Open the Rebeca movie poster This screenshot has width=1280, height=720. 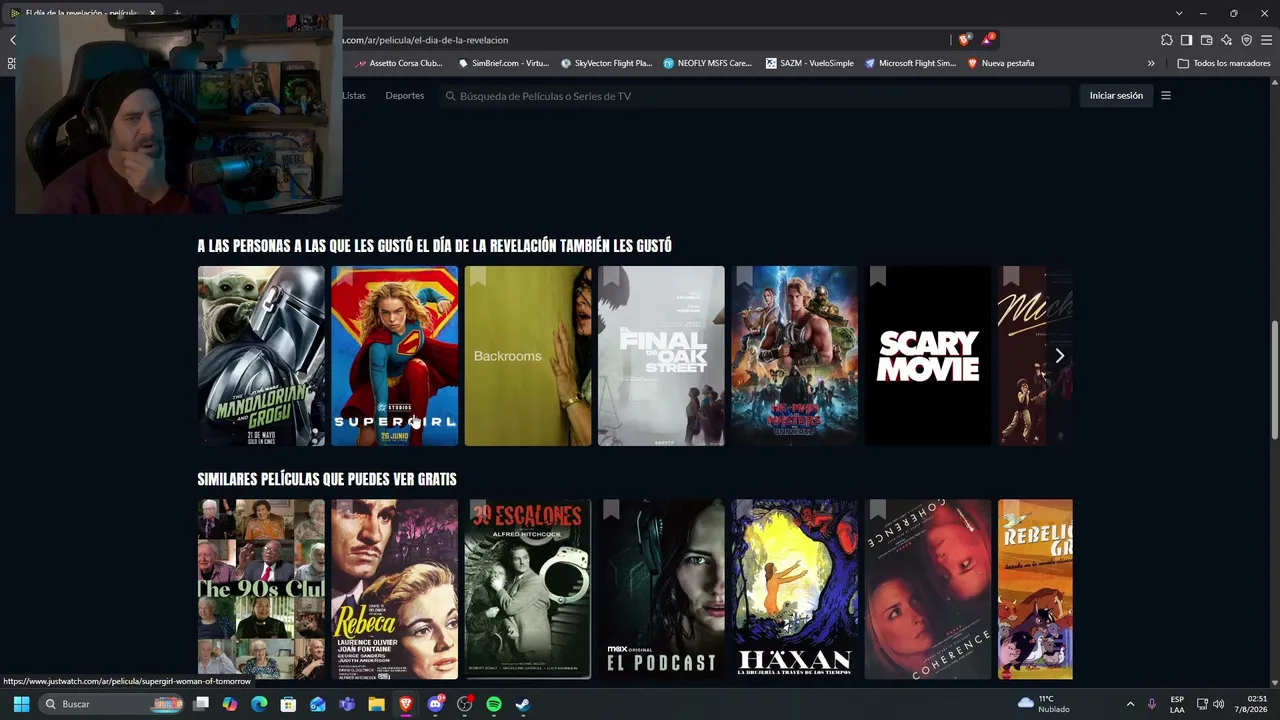pos(395,590)
